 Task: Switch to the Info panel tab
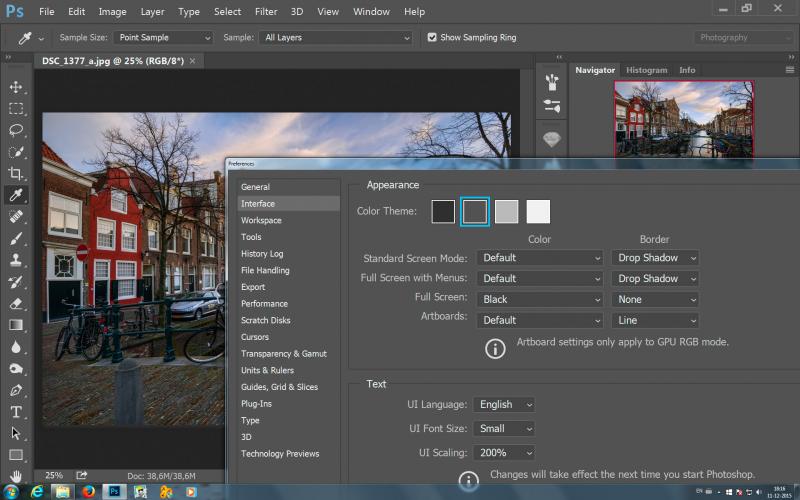click(x=687, y=70)
